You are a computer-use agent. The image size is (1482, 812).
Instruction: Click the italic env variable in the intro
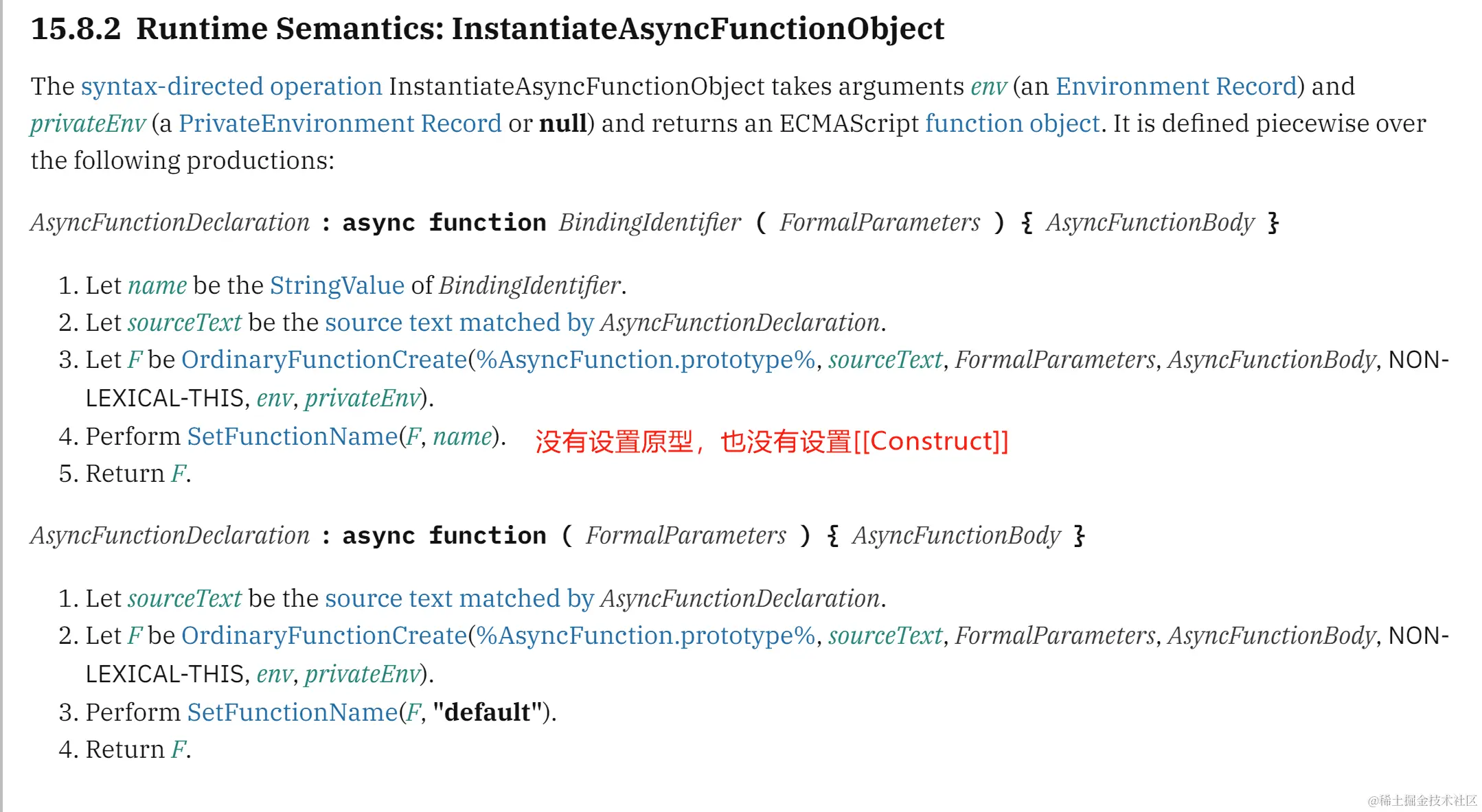tap(988, 86)
